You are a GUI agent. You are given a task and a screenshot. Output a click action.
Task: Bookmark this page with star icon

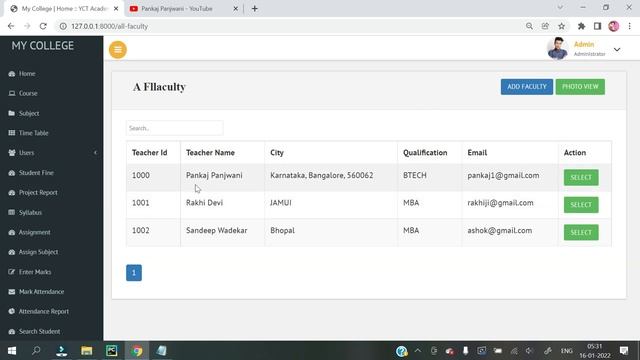(561, 26)
